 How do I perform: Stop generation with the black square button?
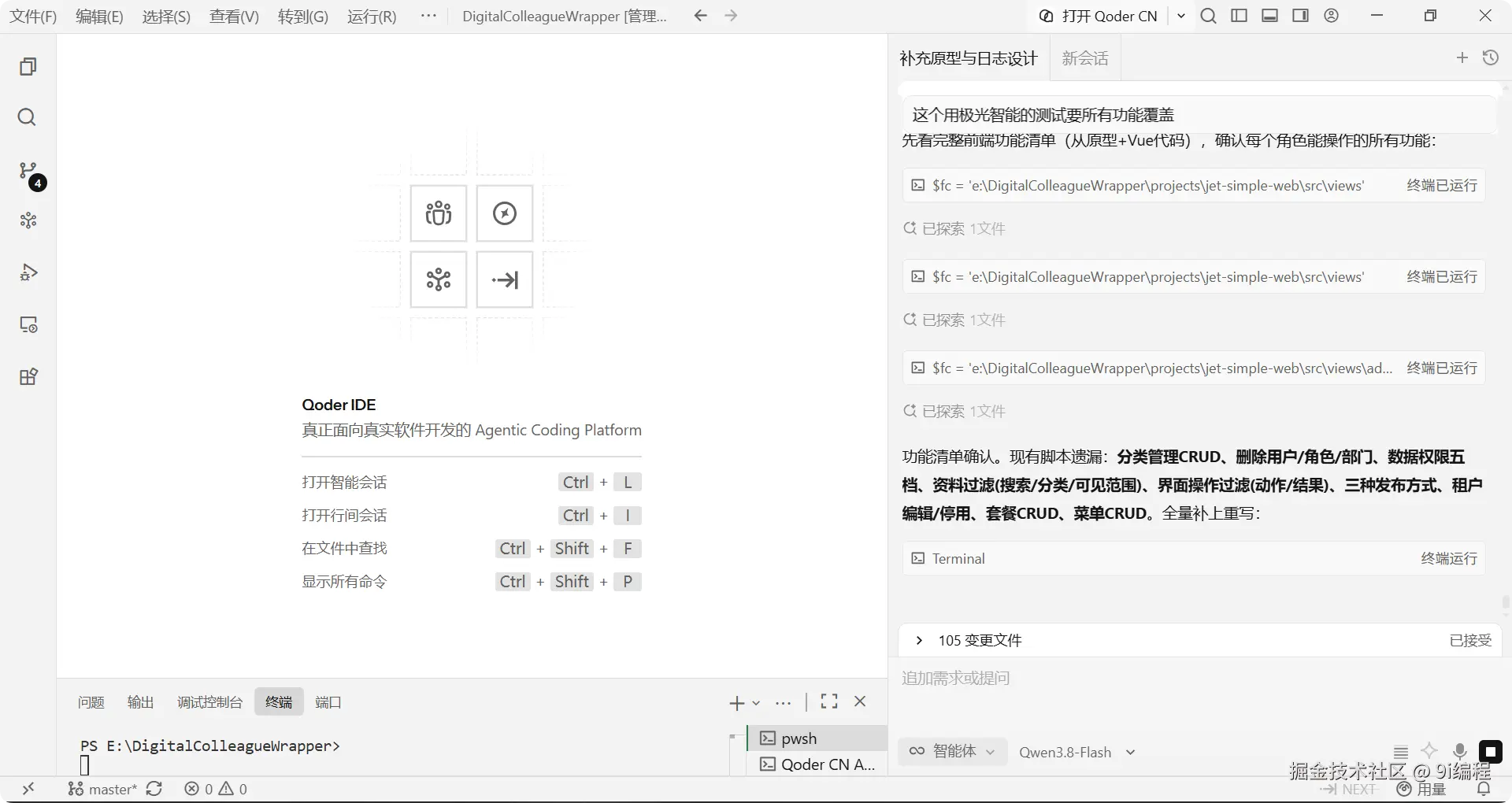(1491, 752)
